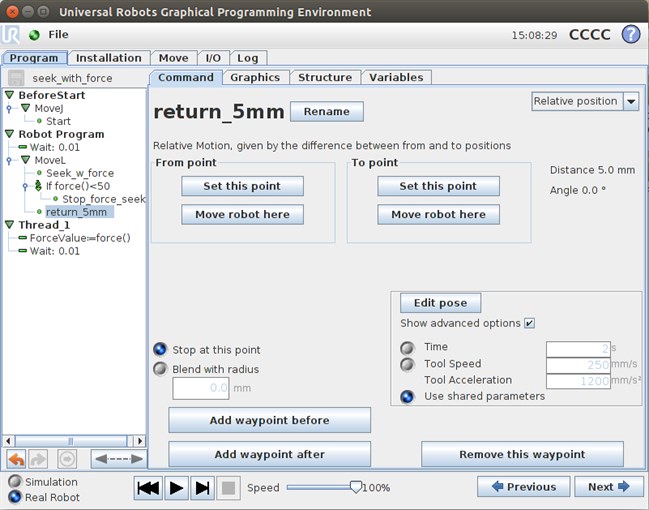Viewport: 649px width, 510px height.
Task: Switch to Real Robot mode
Action: [15, 497]
